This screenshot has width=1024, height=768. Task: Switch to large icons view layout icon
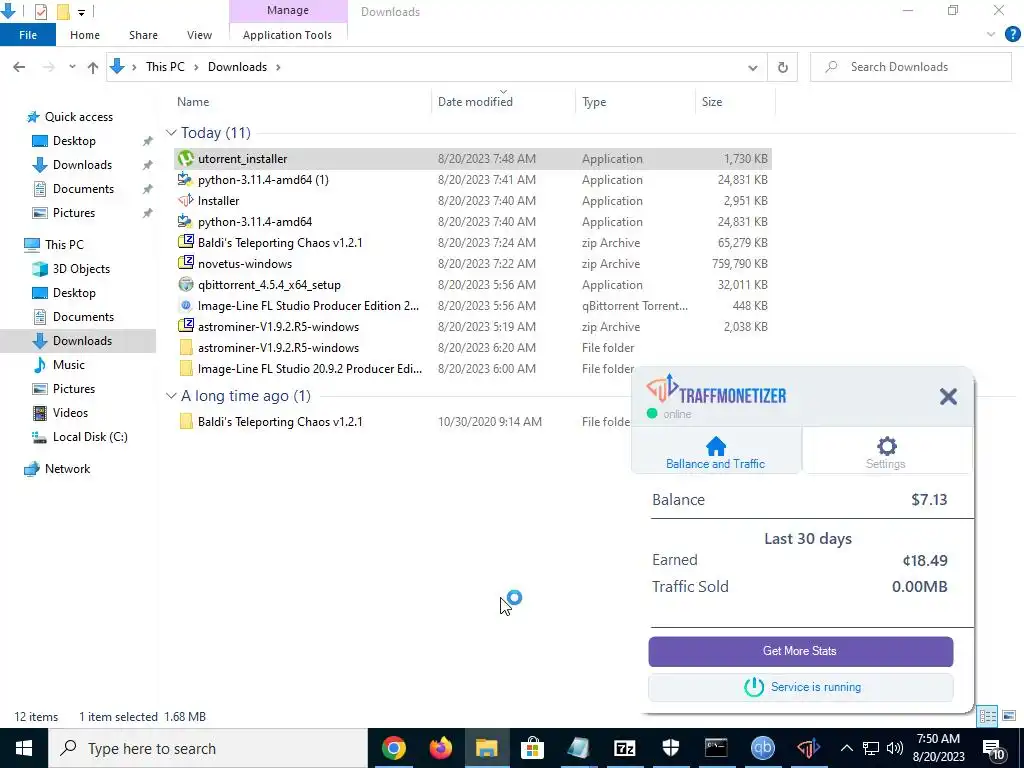tap(1009, 716)
